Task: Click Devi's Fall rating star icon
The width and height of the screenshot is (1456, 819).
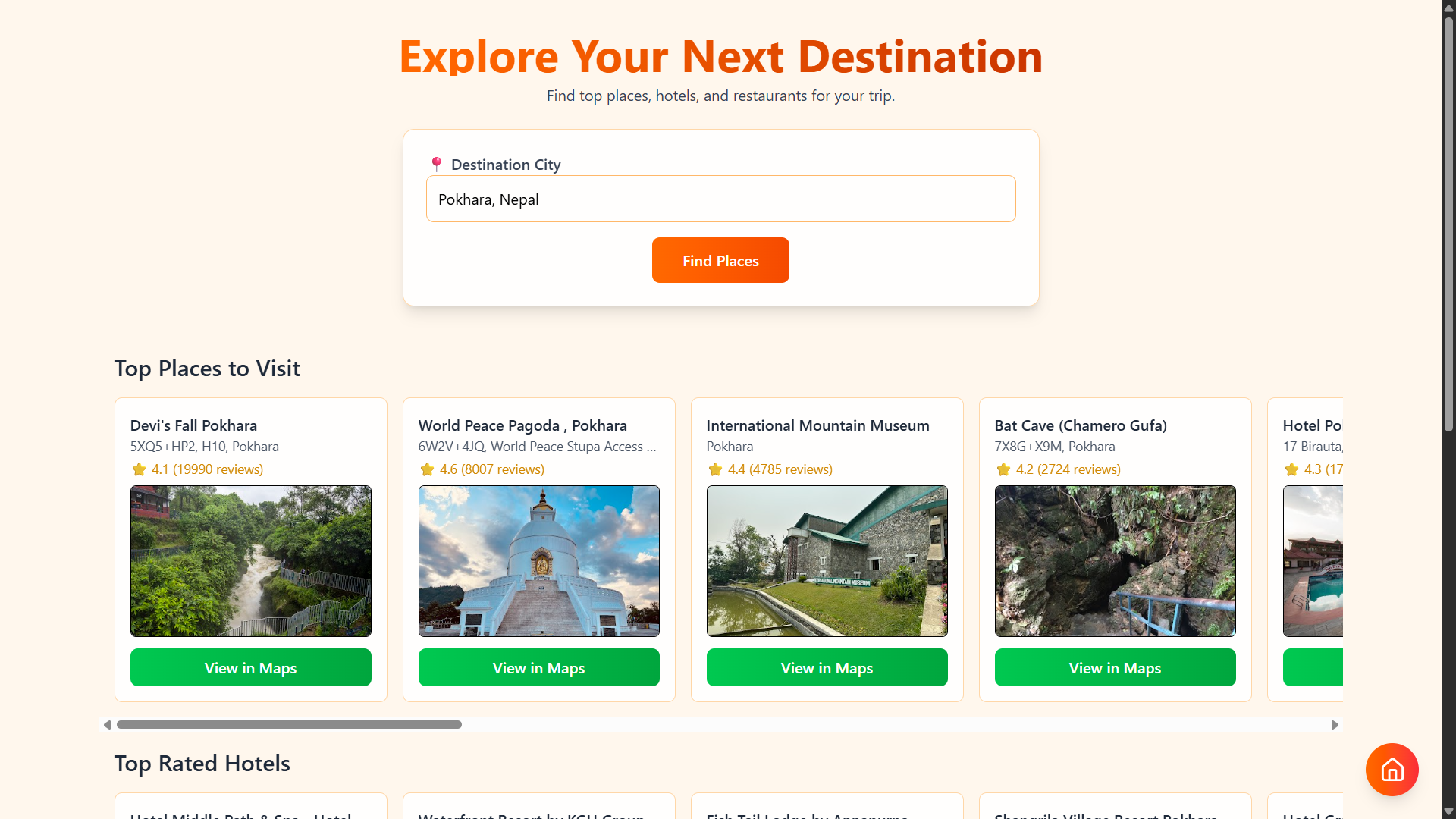Action: point(139,469)
